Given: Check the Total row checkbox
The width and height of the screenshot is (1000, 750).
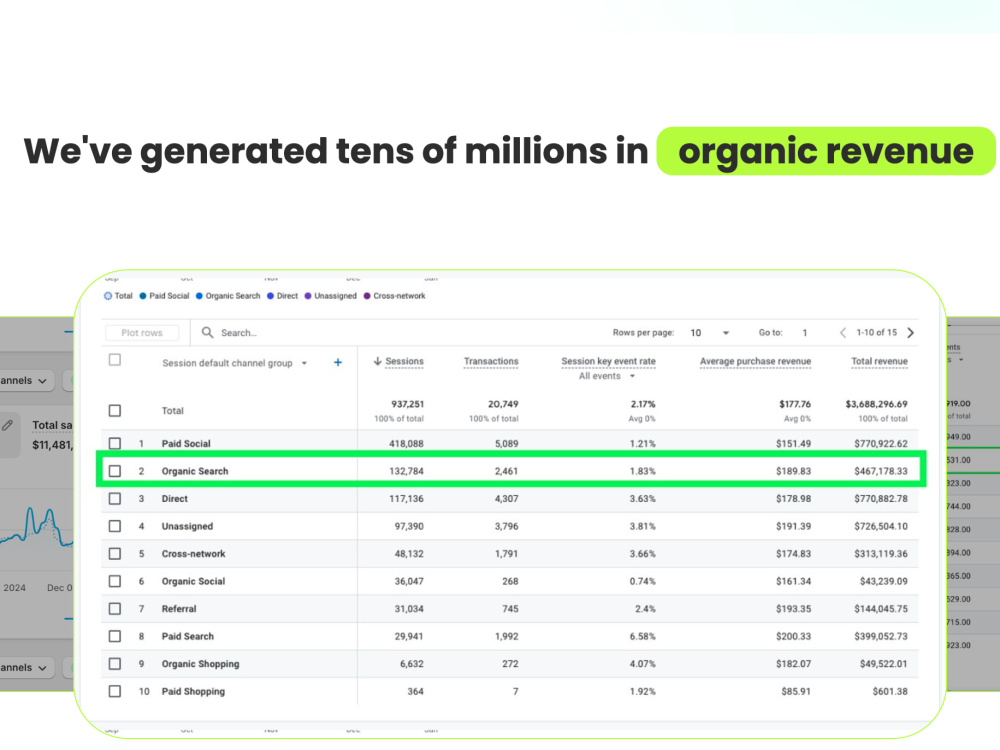Looking at the screenshot, I should 115,410.
